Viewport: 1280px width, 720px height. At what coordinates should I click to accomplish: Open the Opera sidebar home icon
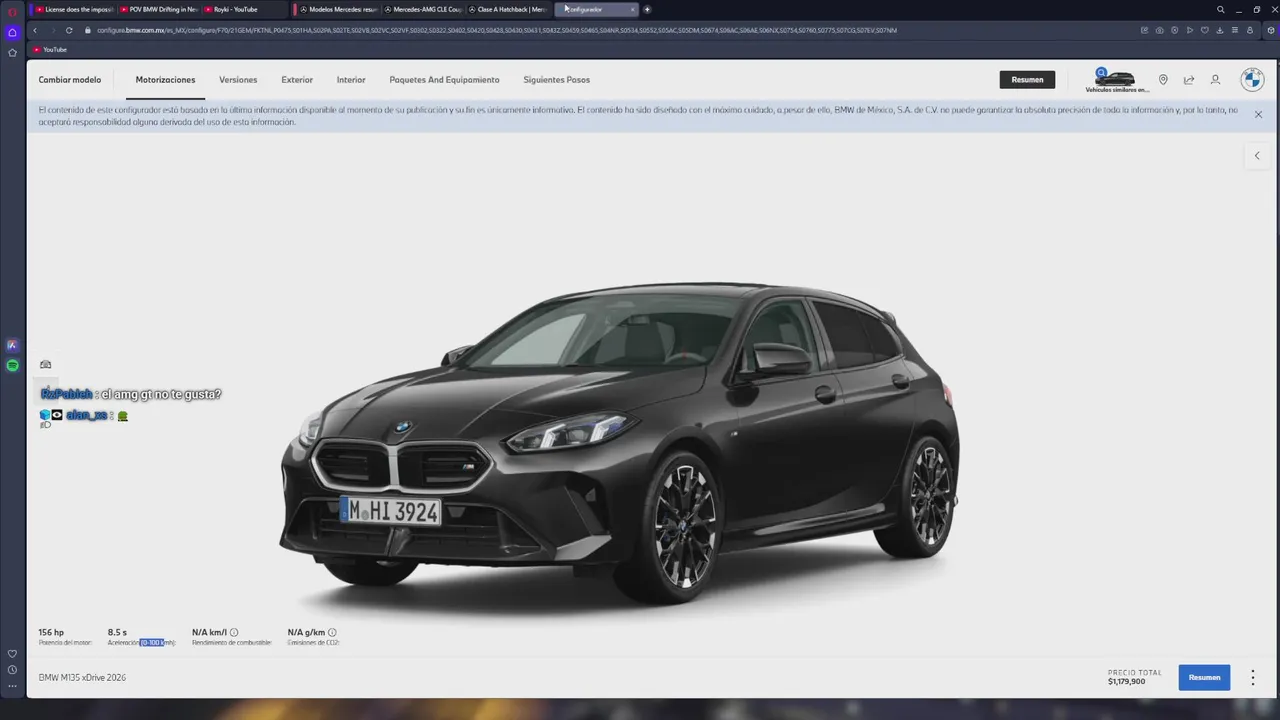coord(12,32)
